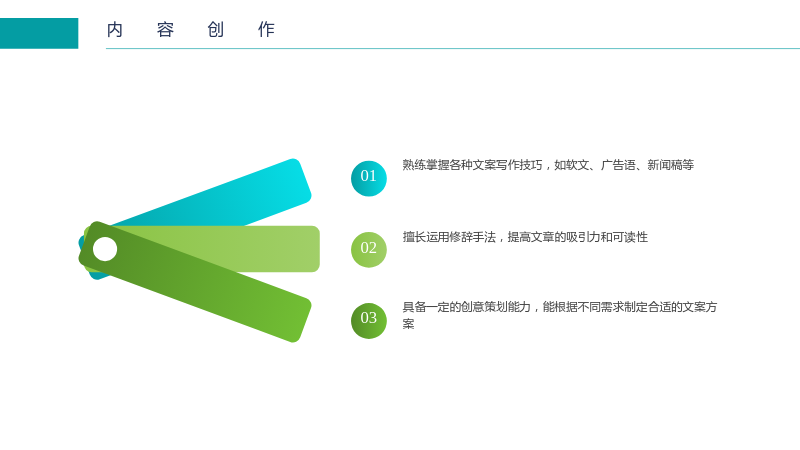Click the thin teal line under the title

point(453,48)
